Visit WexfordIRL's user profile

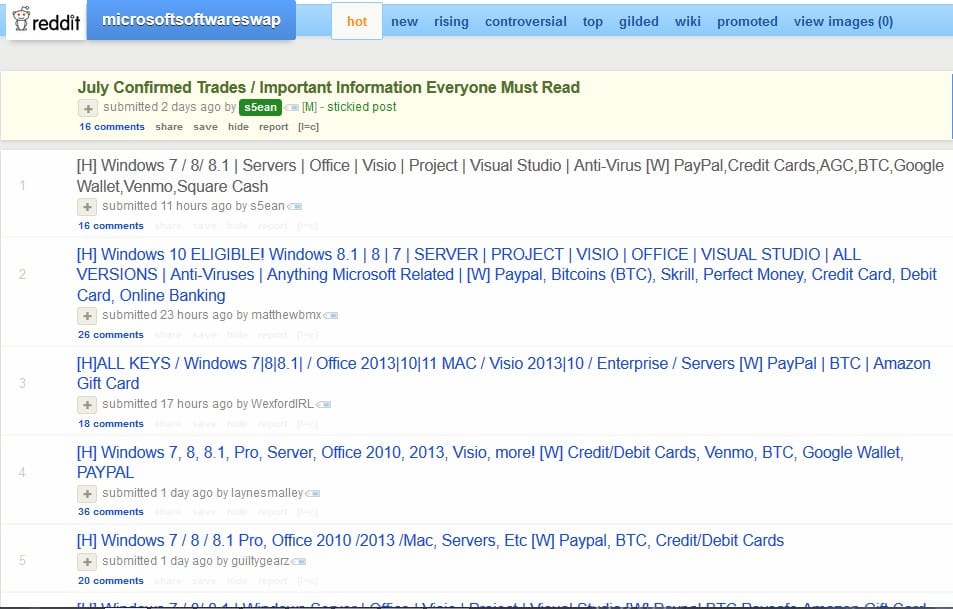[283, 404]
